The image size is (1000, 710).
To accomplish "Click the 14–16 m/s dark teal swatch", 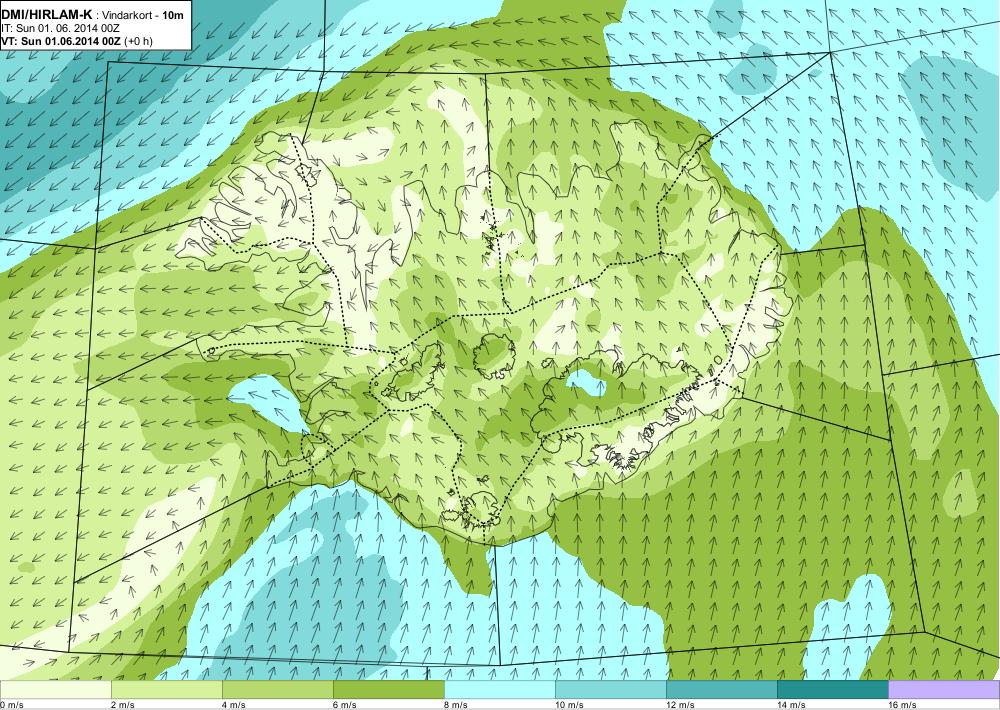I will point(832,690).
